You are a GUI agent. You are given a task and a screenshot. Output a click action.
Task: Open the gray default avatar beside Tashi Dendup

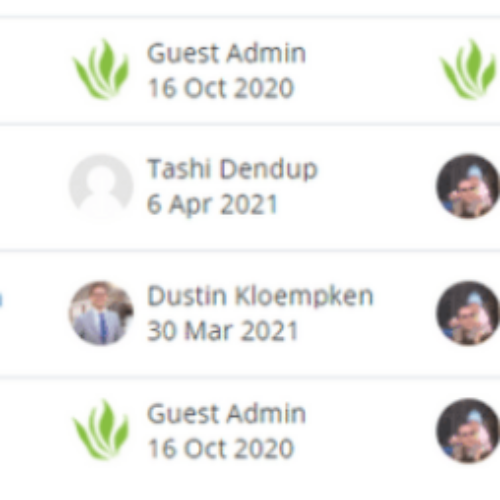pos(101,186)
